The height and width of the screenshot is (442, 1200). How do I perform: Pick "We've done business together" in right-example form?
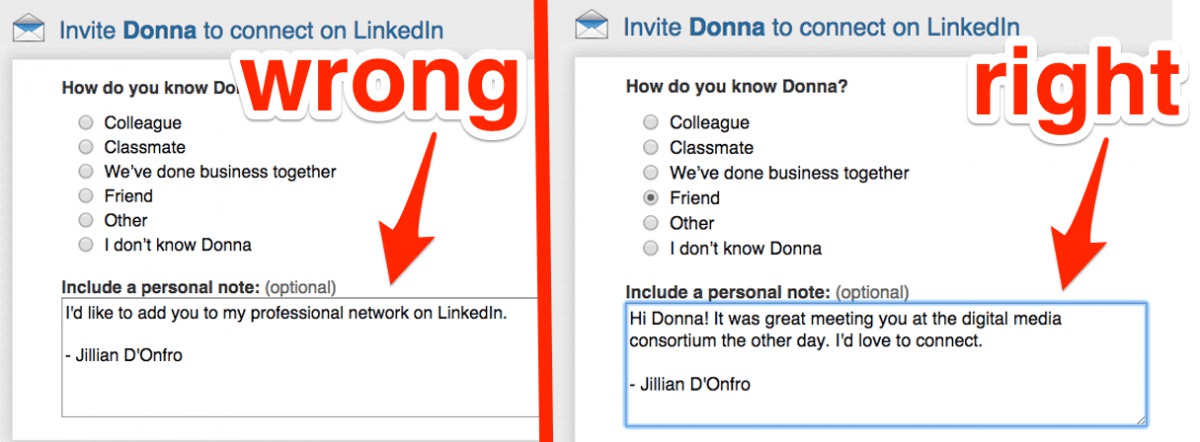click(x=651, y=173)
